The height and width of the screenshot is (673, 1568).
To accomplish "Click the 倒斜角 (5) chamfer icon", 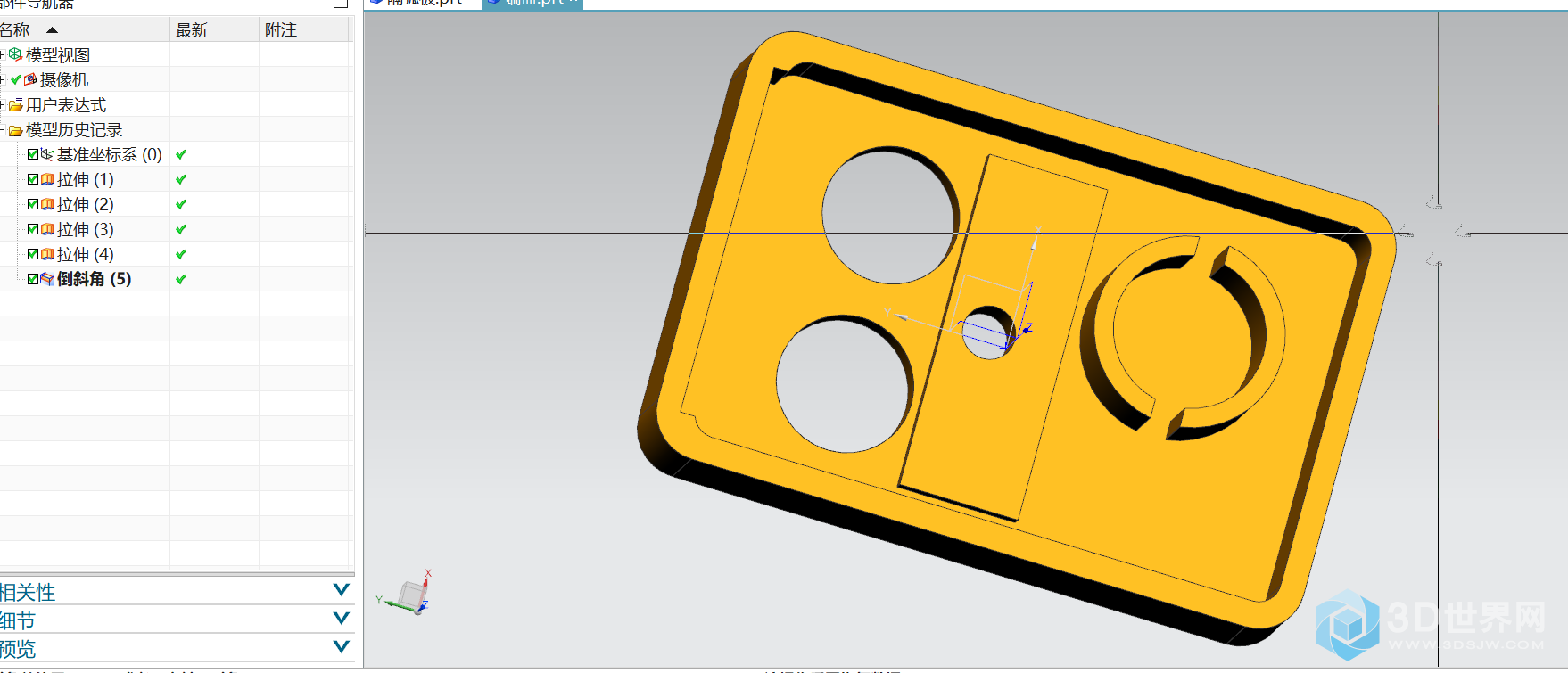I will click(x=47, y=279).
